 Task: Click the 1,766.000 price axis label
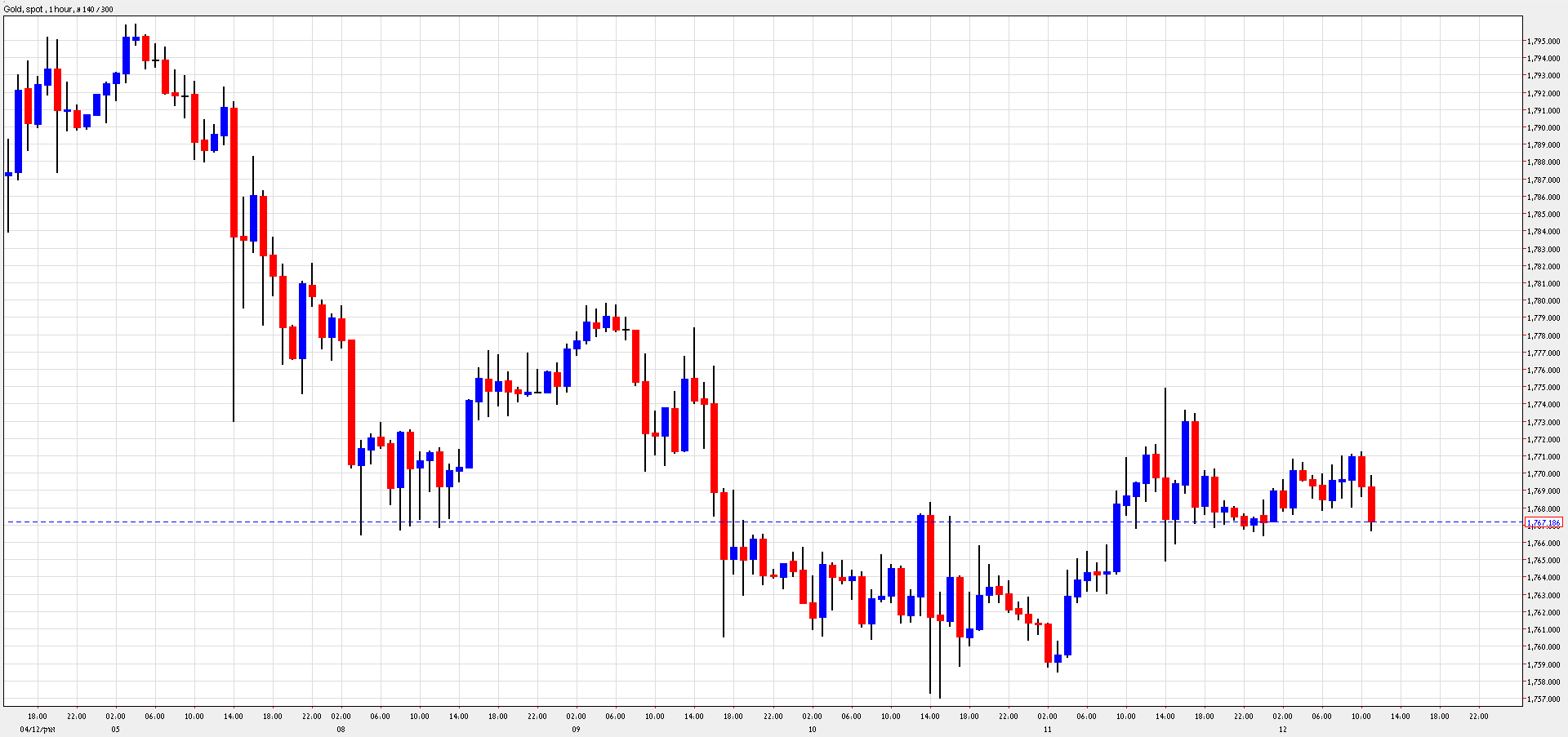pos(1543,544)
